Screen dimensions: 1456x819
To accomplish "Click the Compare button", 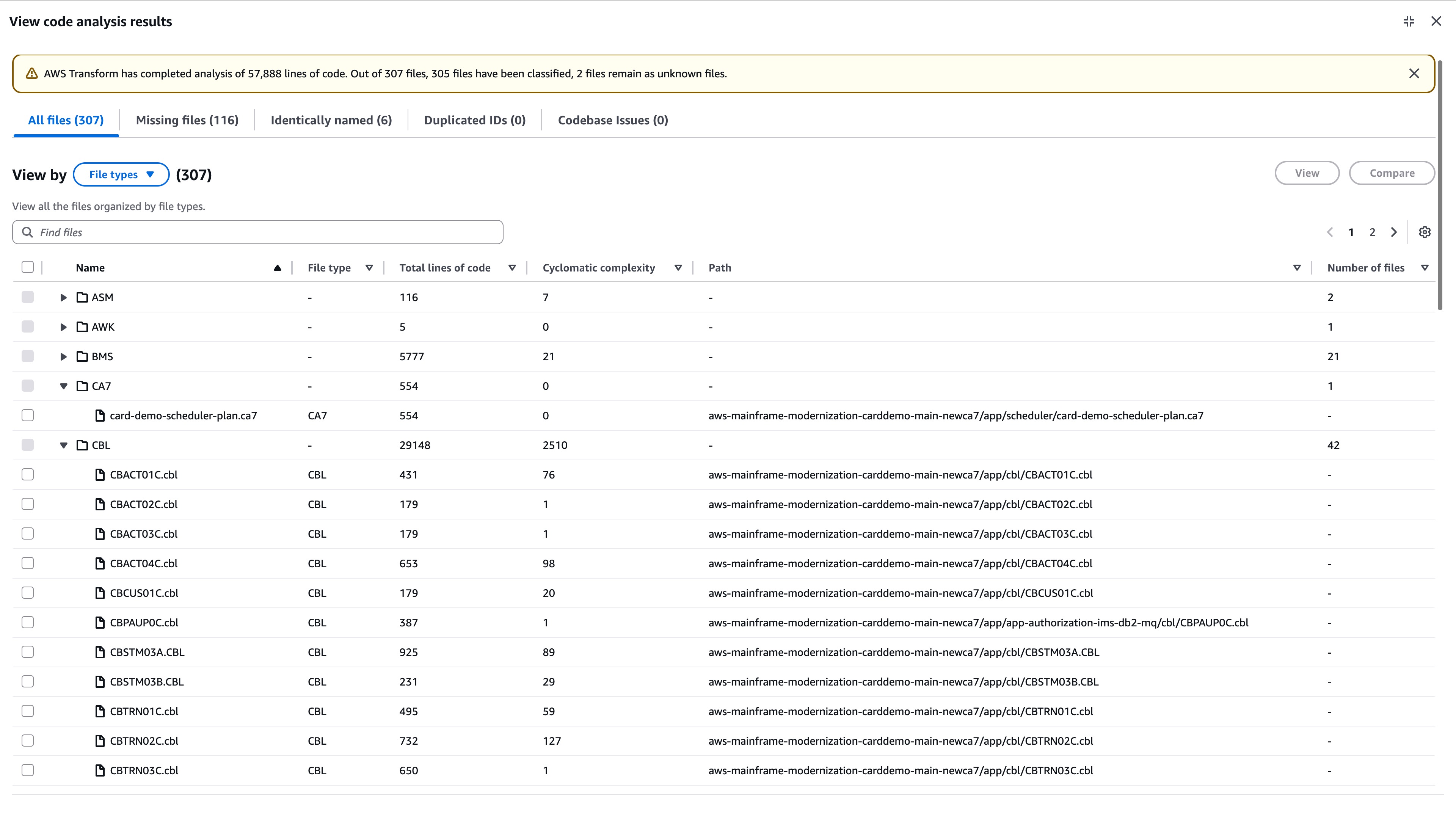I will tap(1392, 173).
